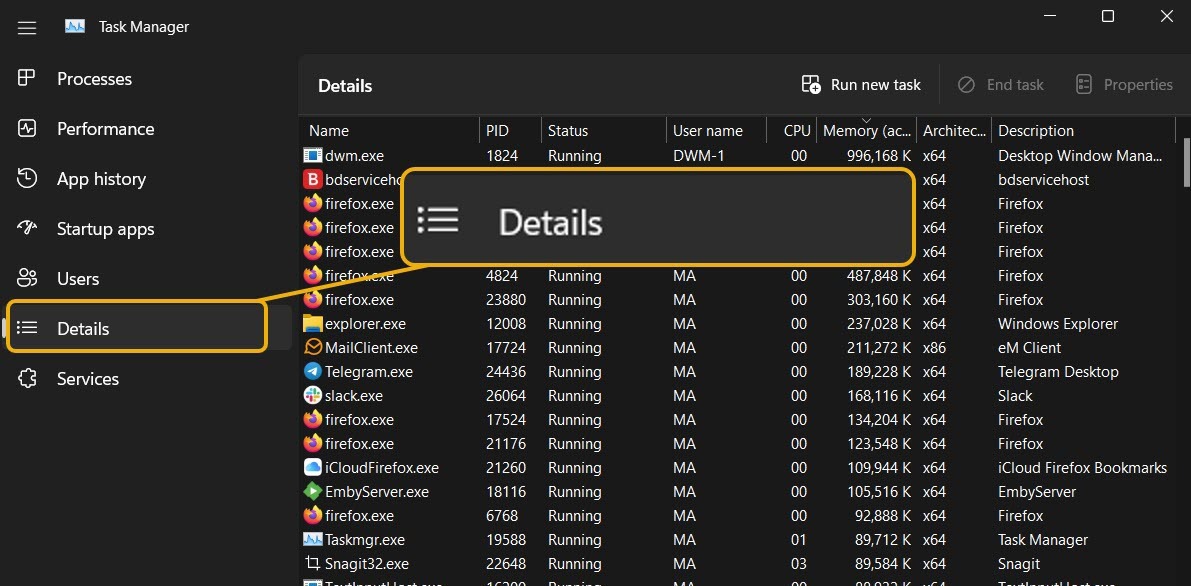The image size is (1191, 586).
Task: Select the Startup apps gauge icon
Action: 25,228
